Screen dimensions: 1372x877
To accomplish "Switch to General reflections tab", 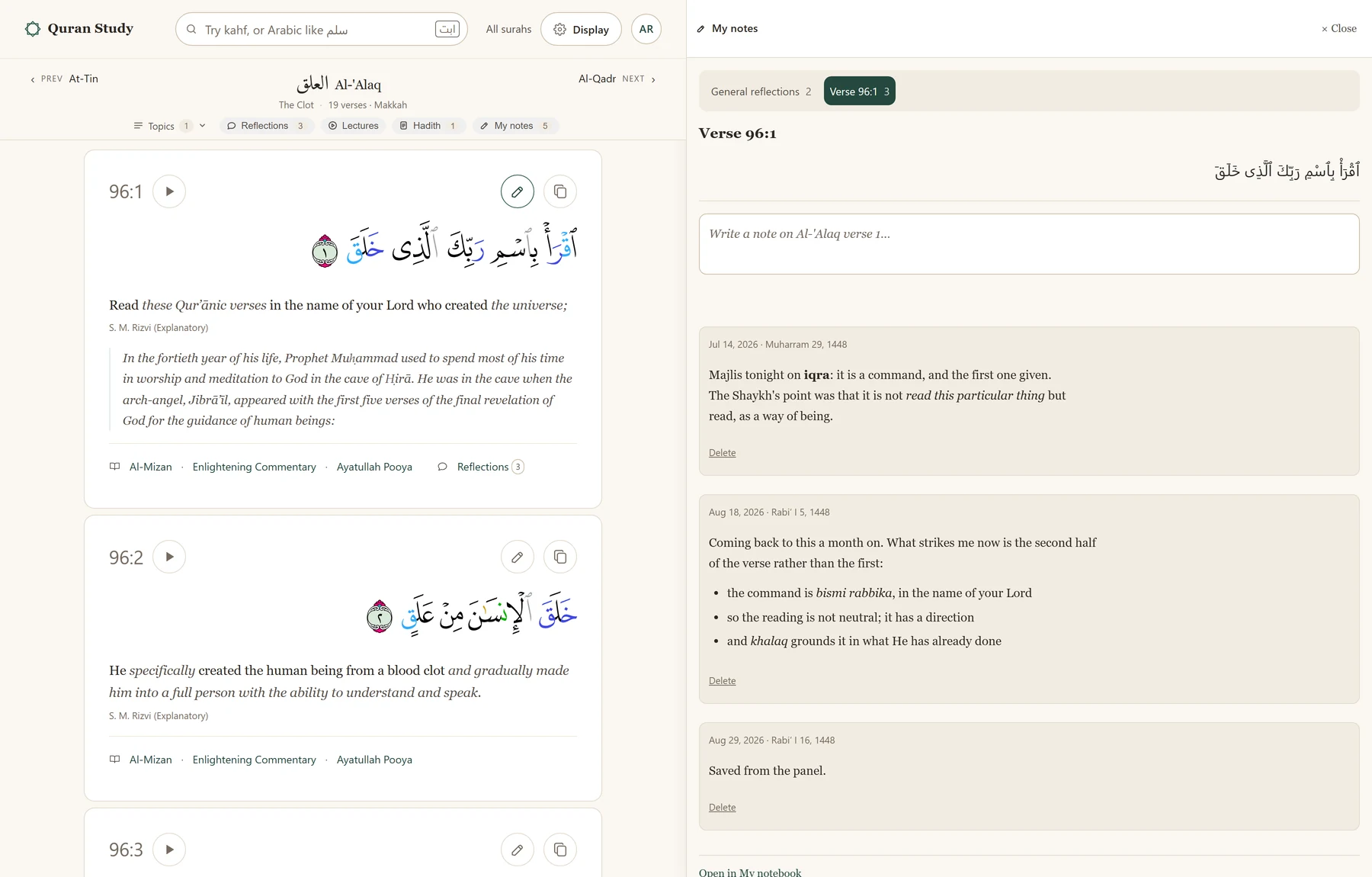I will click(x=761, y=92).
